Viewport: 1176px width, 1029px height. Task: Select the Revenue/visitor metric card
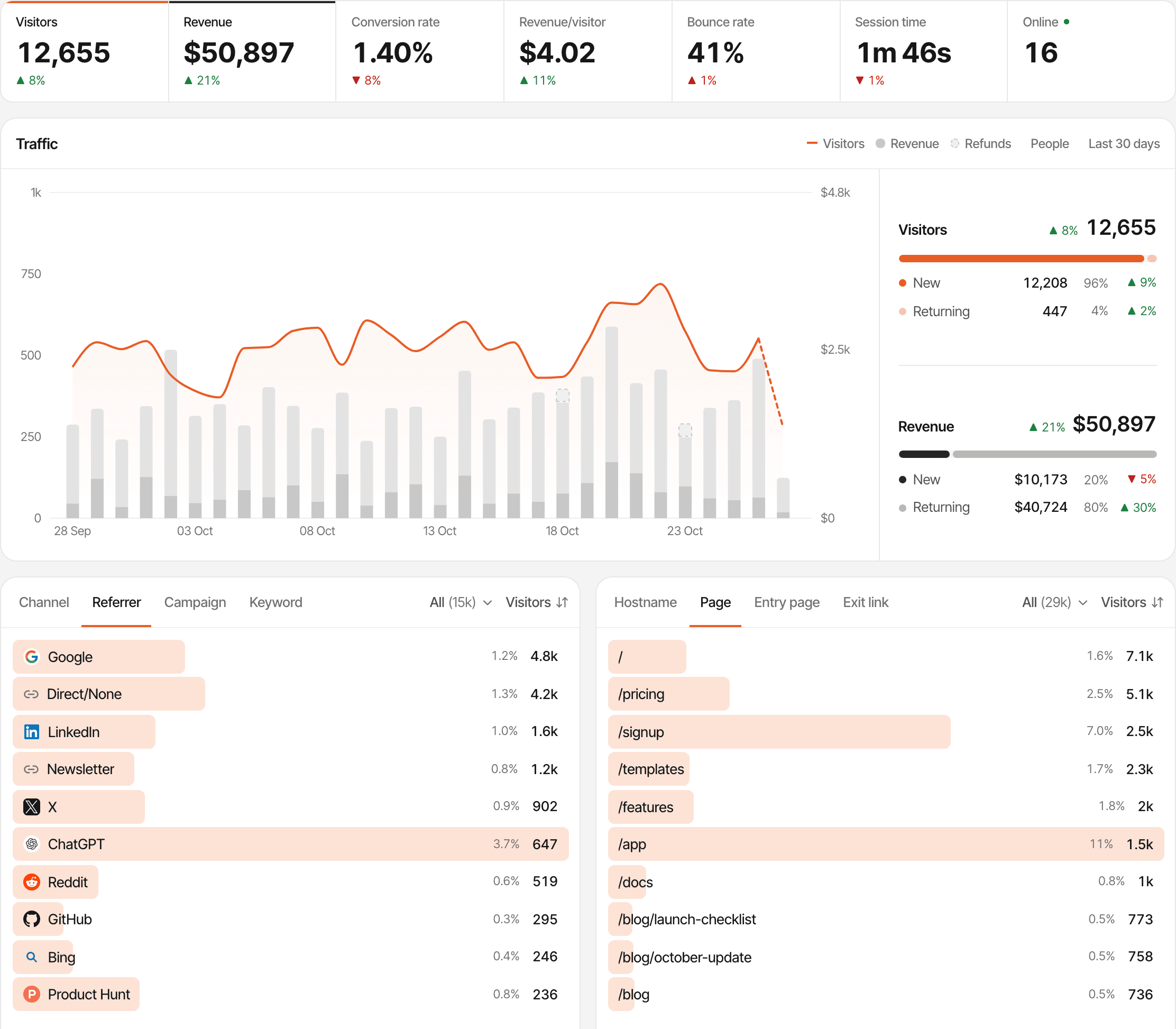pos(588,52)
